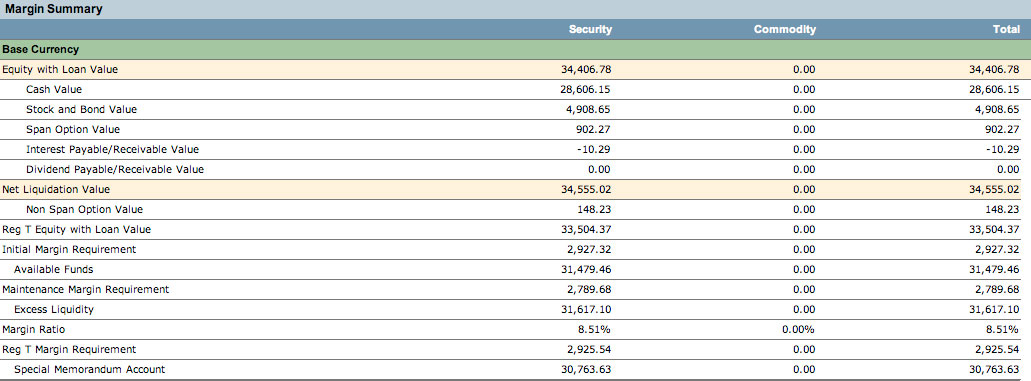Select 902.27 in the Total column
Screen dimensions: 1031x381
click(x=1003, y=130)
